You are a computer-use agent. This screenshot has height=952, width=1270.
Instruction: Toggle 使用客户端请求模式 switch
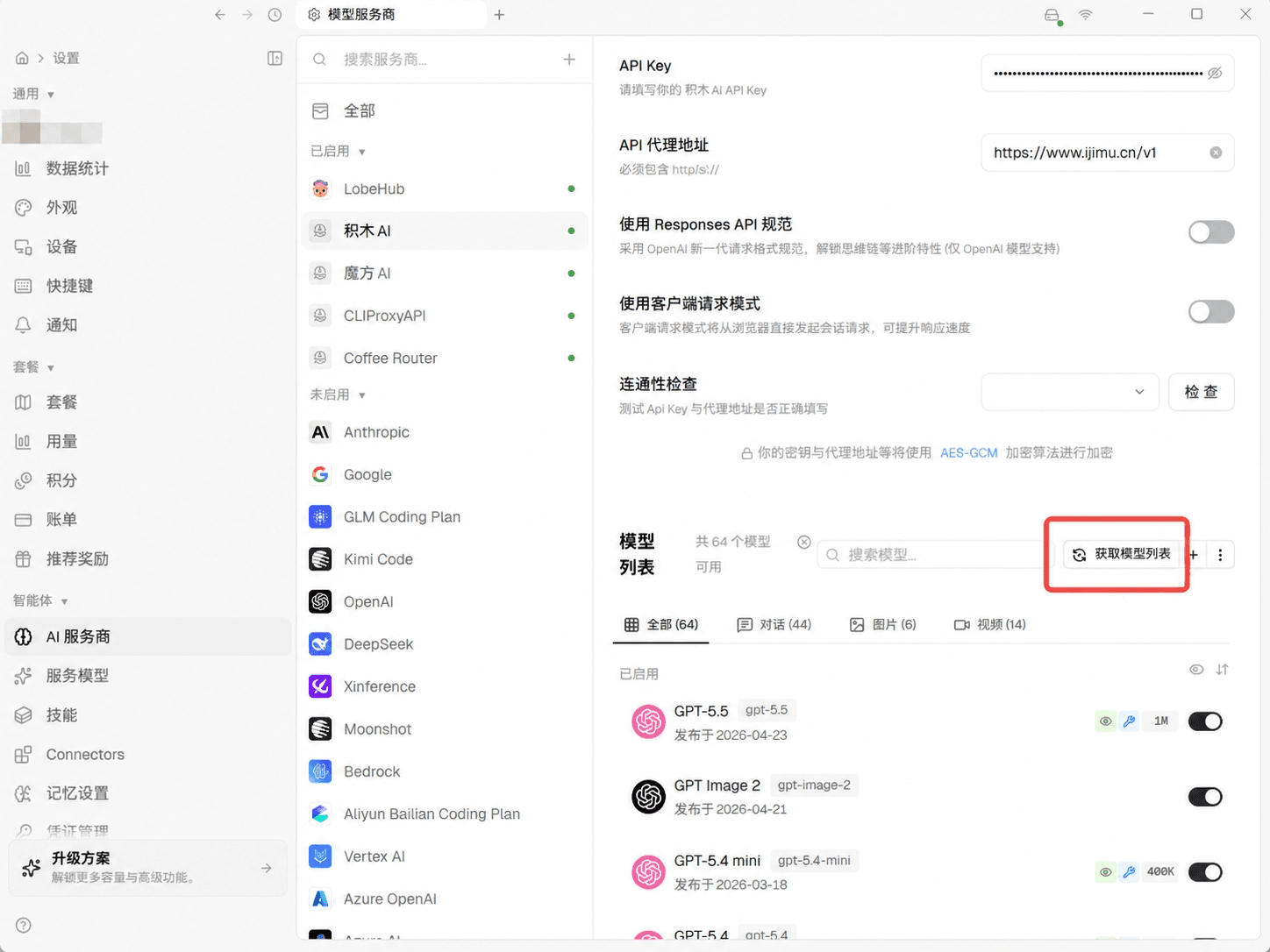coord(1211,311)
